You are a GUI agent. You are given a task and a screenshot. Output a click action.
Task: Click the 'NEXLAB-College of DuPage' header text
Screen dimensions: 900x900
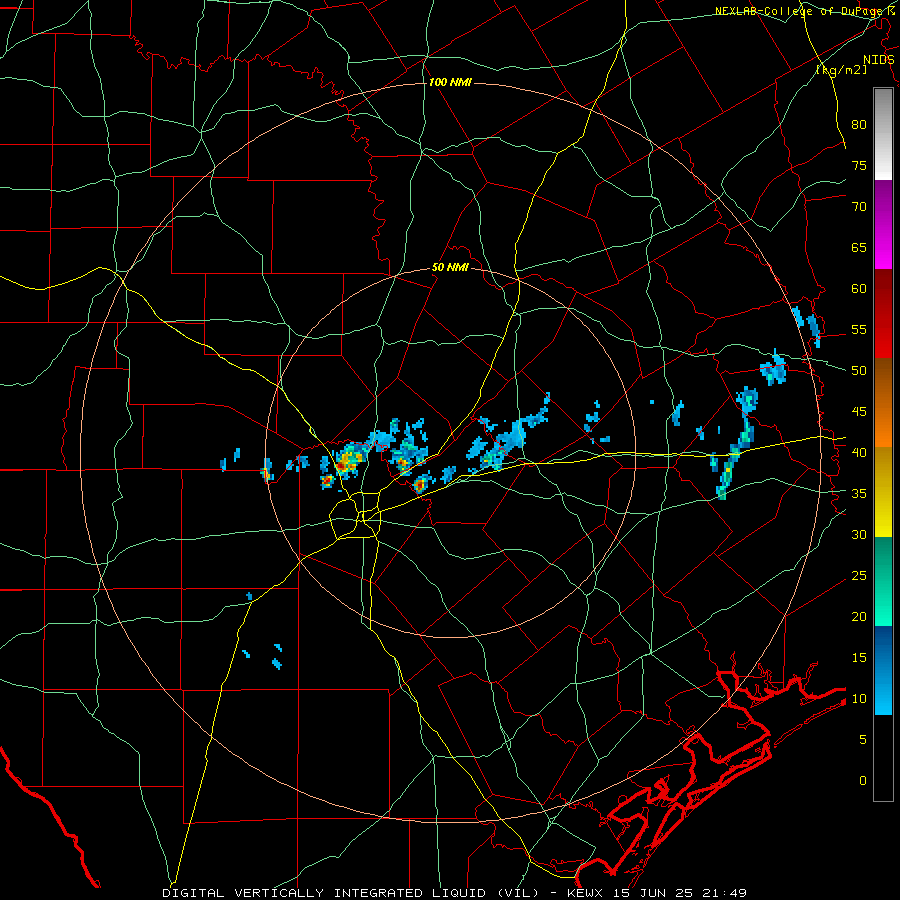coord(801,11)
